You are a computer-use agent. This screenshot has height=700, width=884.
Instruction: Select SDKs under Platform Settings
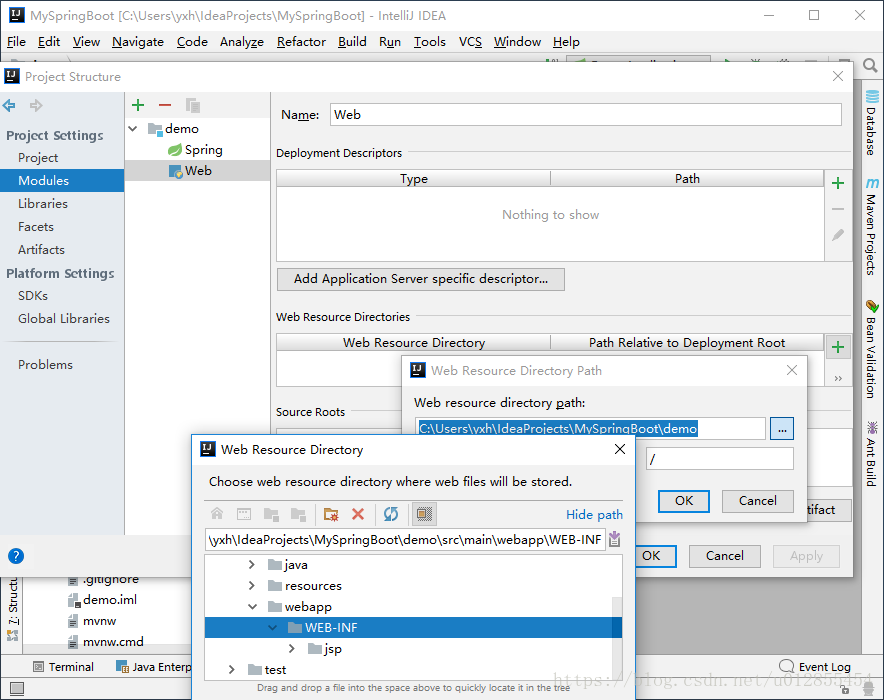[33, 296]
